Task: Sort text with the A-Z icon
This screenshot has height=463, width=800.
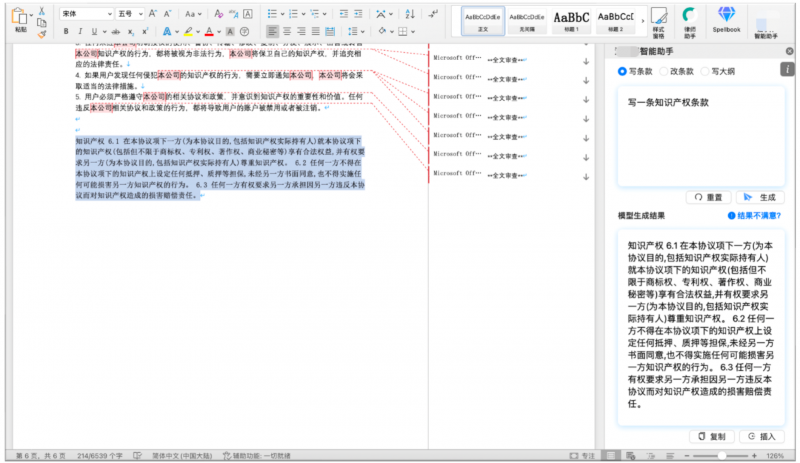Action: click(410, 14)
